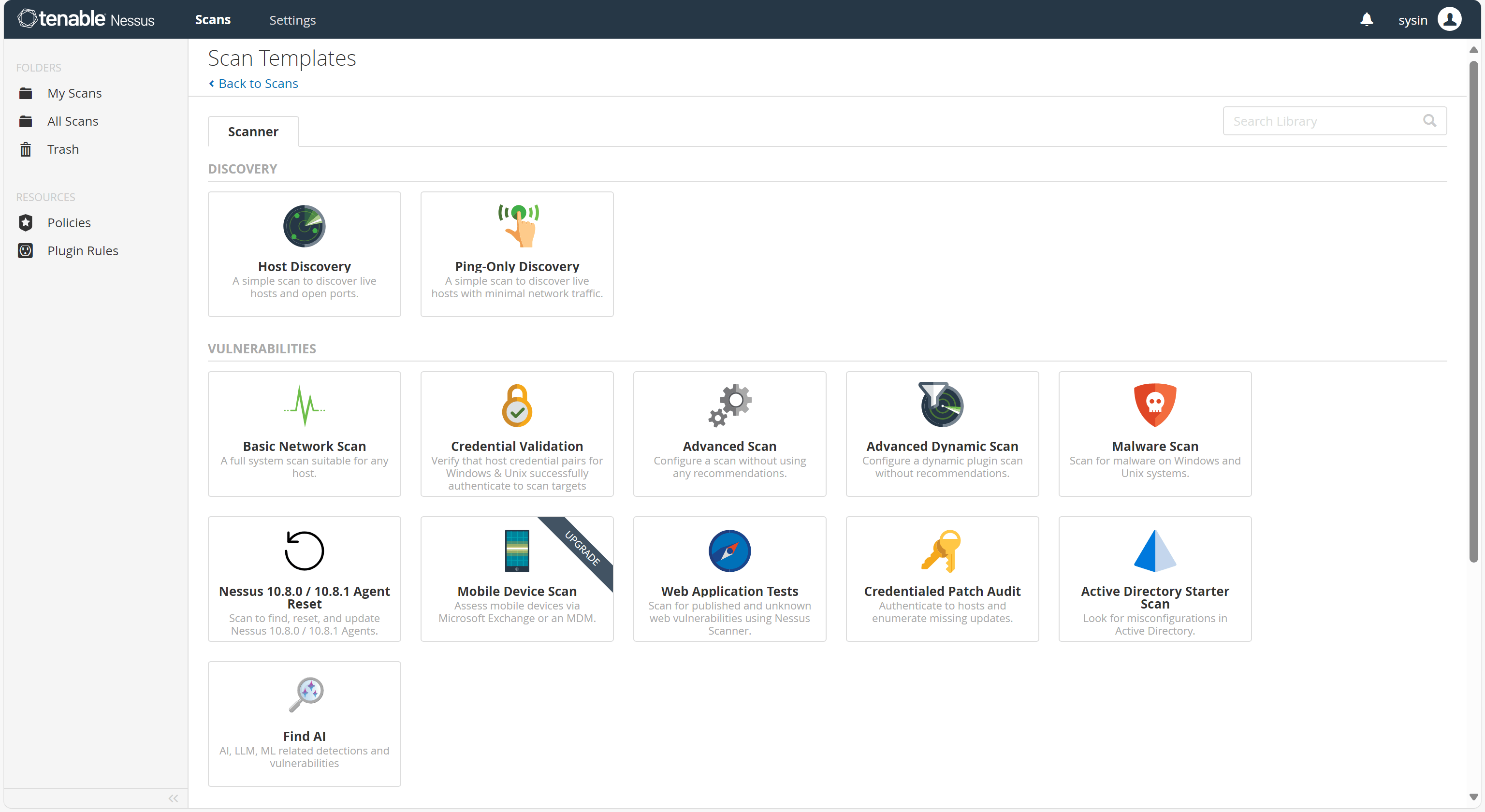Choose the Credential Validation padlock icon
This screenshot has width=1485, height=812.
[x=517, y=406]
